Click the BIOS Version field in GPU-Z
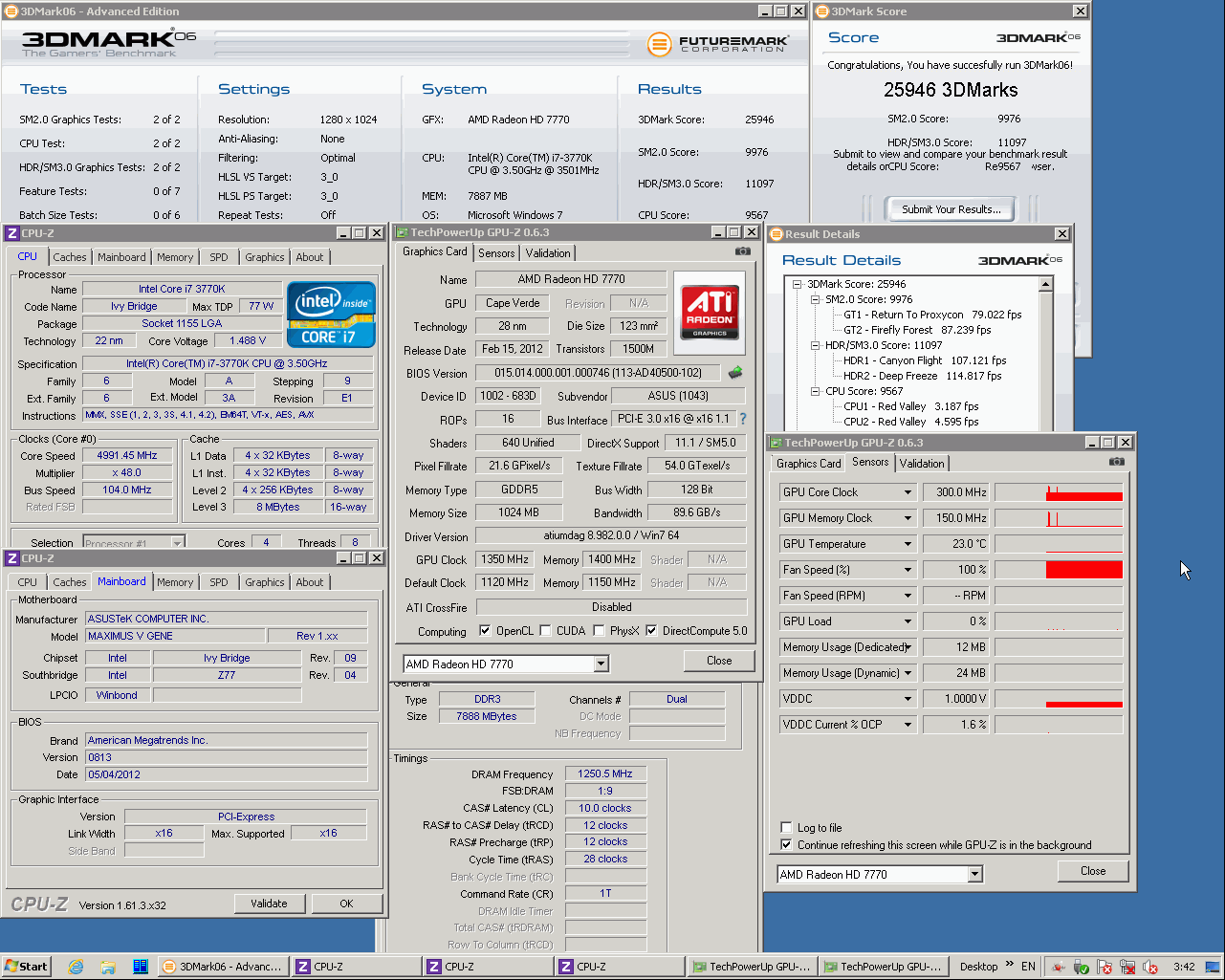1225x980 pixels. tap(599, 373)
